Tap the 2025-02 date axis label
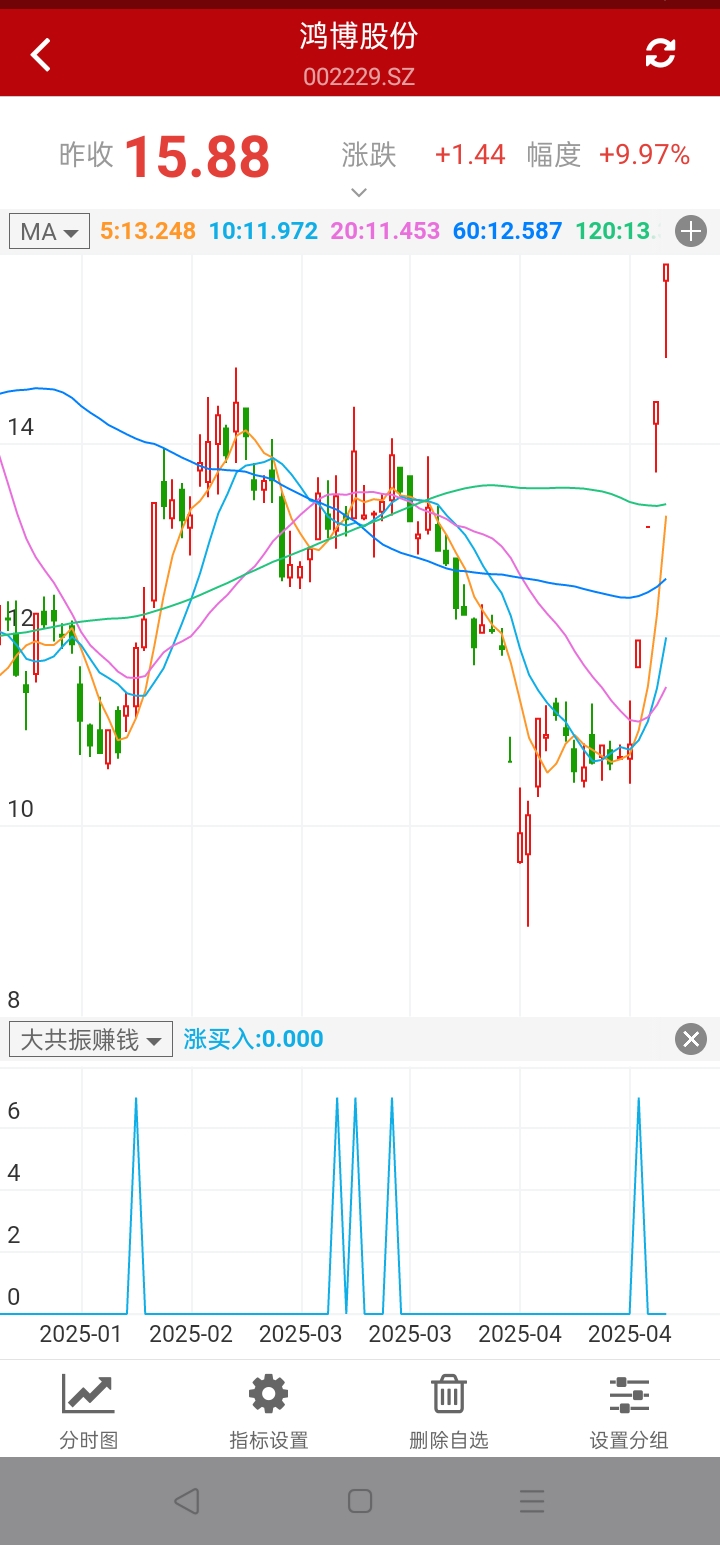The image size is (720, 1545). 191,1334
